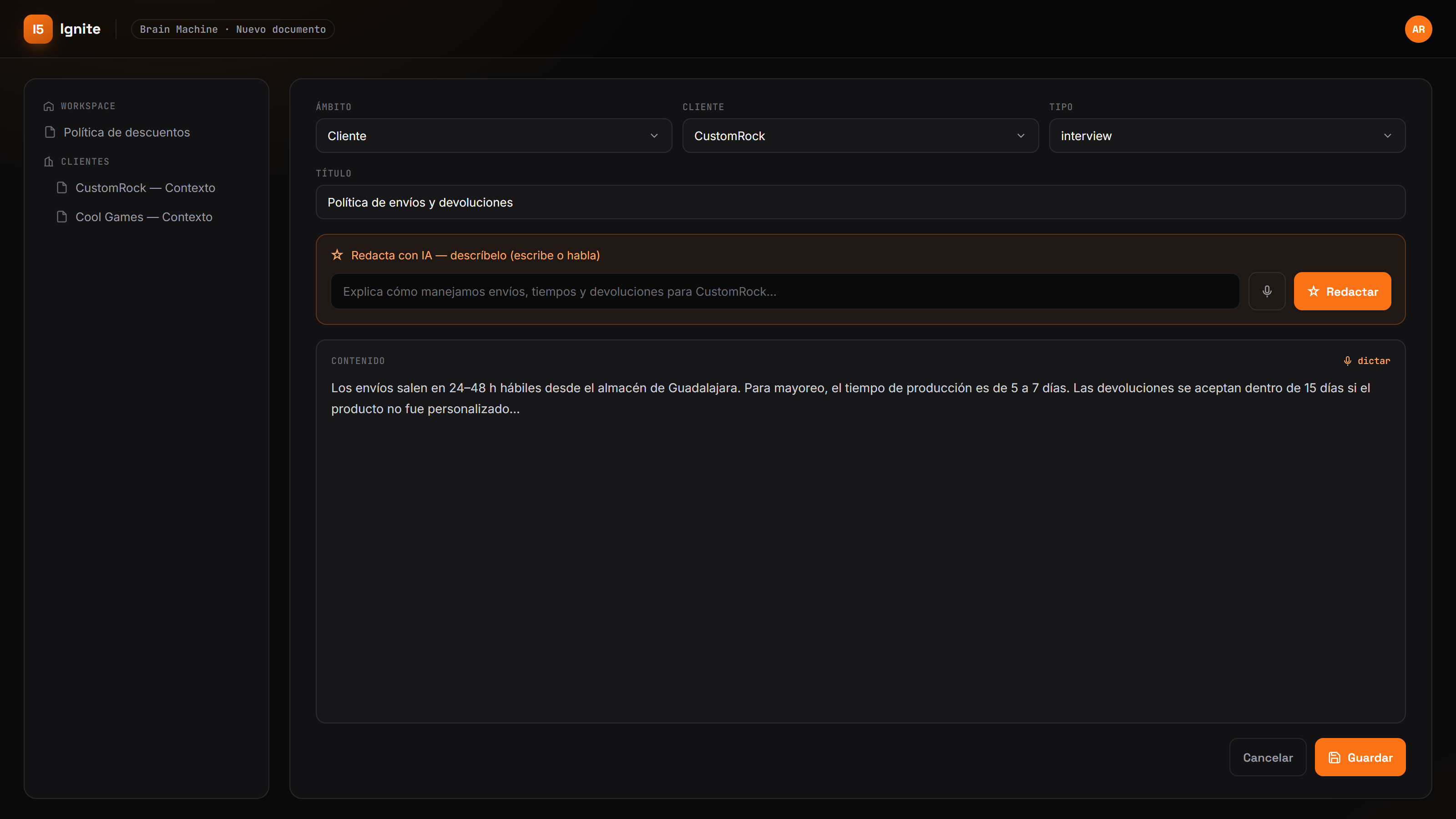Viewport: 1456px width, 819px height.
Task: Open the Tipo dropdown showing interview
Action: click(1227, 136)
